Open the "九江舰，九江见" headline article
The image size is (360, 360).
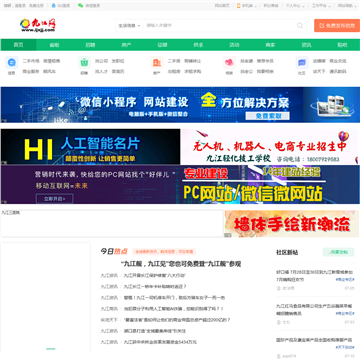[x=181, y=264]
